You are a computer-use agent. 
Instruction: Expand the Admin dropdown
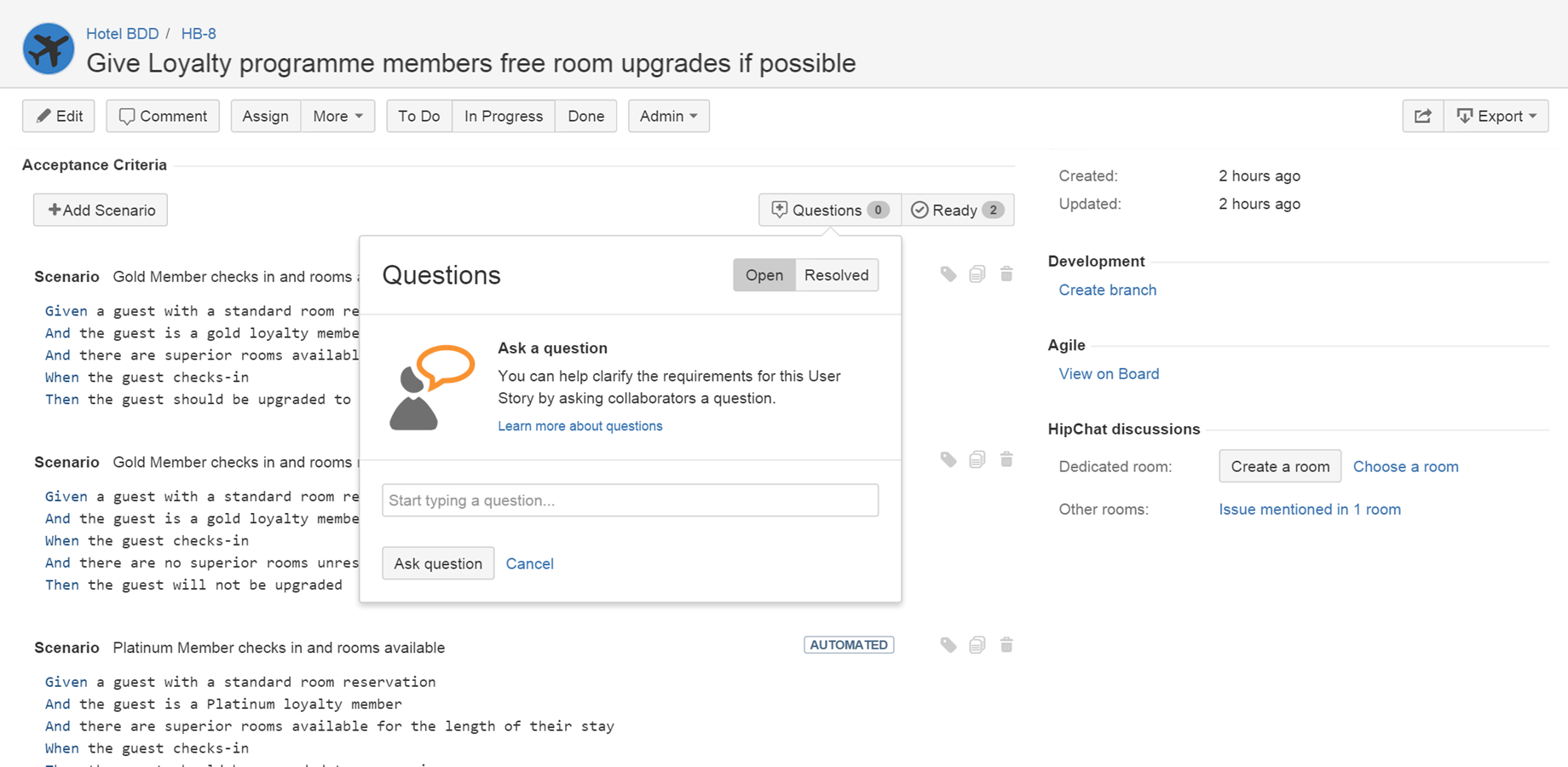tap(668, 116)
